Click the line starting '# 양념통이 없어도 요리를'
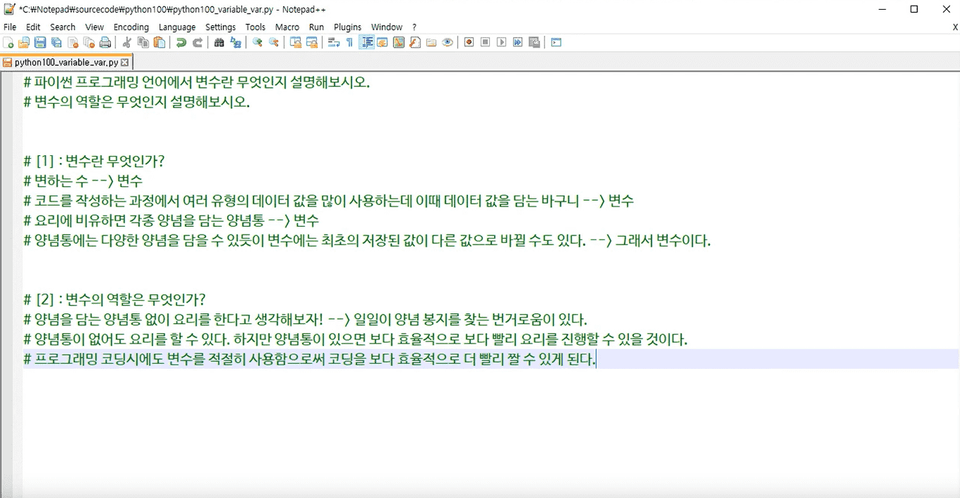960x498 pixels. (356, 339)
